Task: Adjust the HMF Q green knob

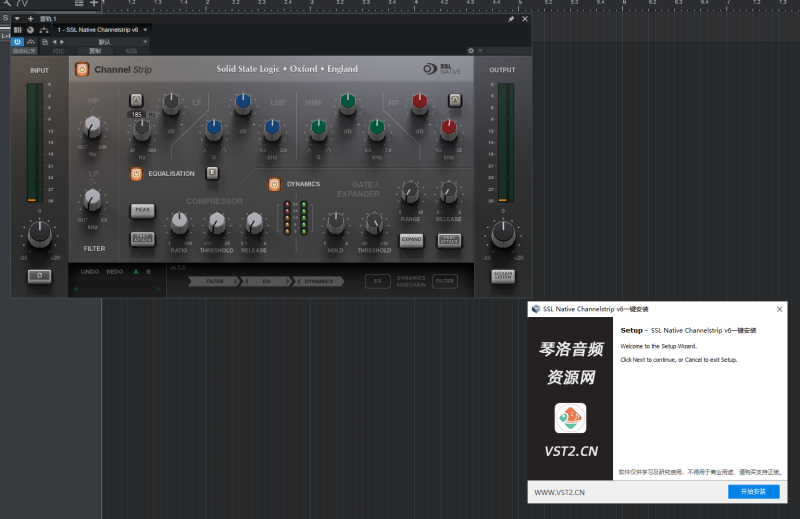Action: point(318,130)
